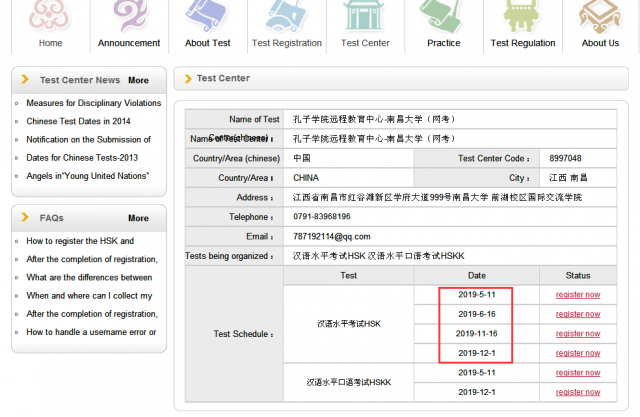Click 'register now' for HSKK 2019-12-1
This screenshot has width=640, height=417.
click(578, 391)
